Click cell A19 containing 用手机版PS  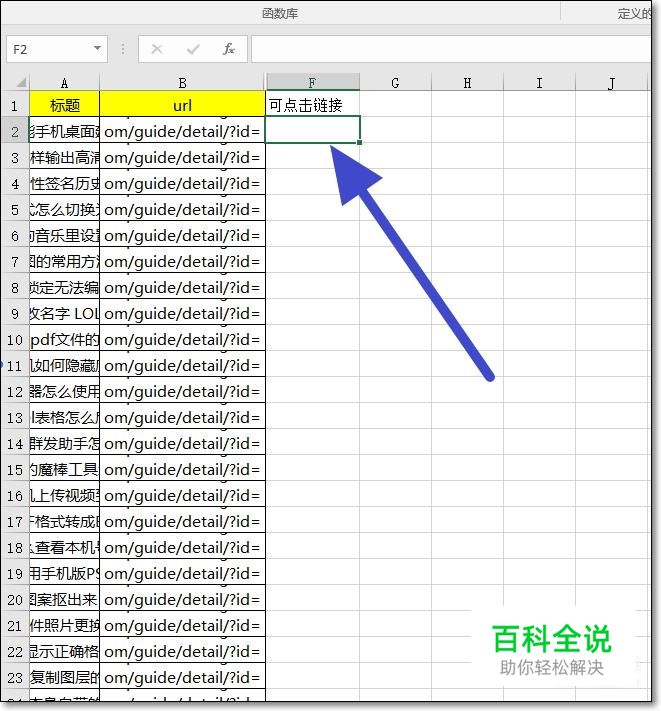64,574
